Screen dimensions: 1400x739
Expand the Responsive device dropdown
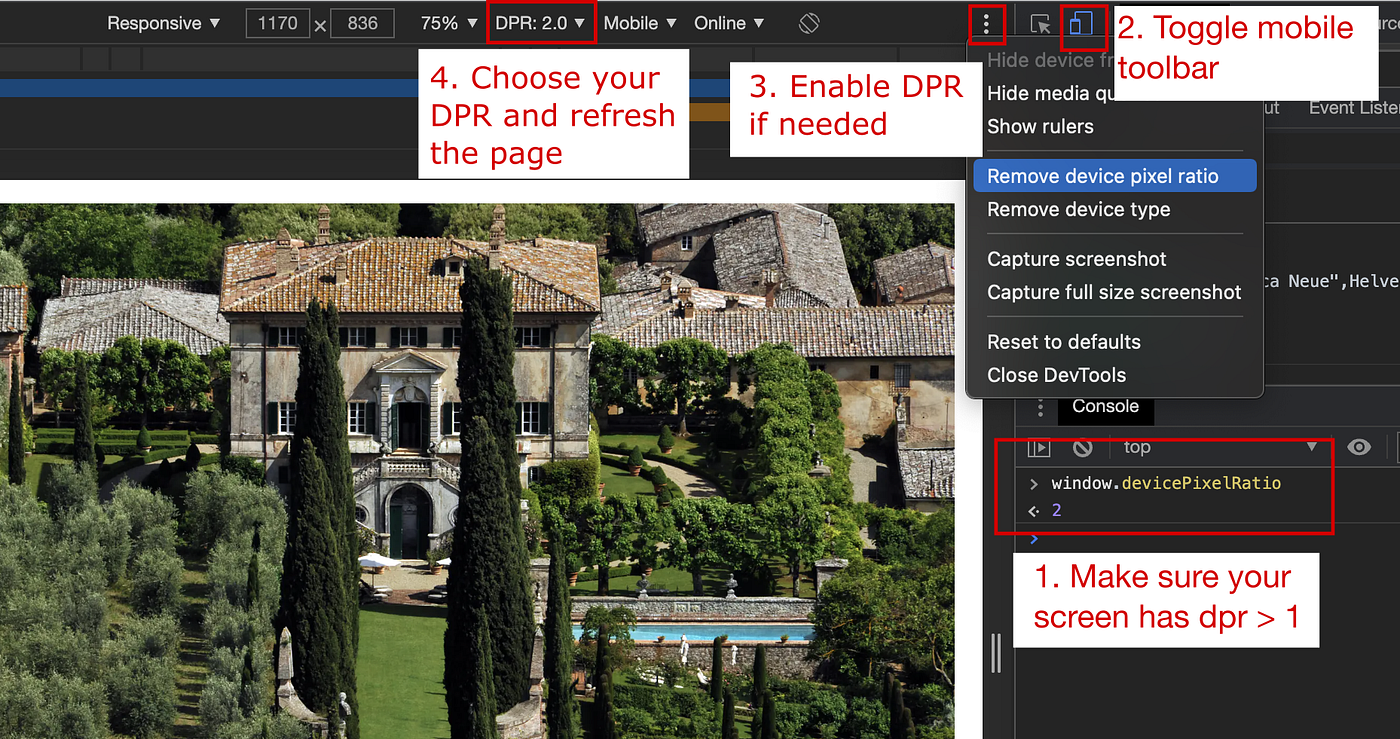pyautogui.click(x=163, y=23)
